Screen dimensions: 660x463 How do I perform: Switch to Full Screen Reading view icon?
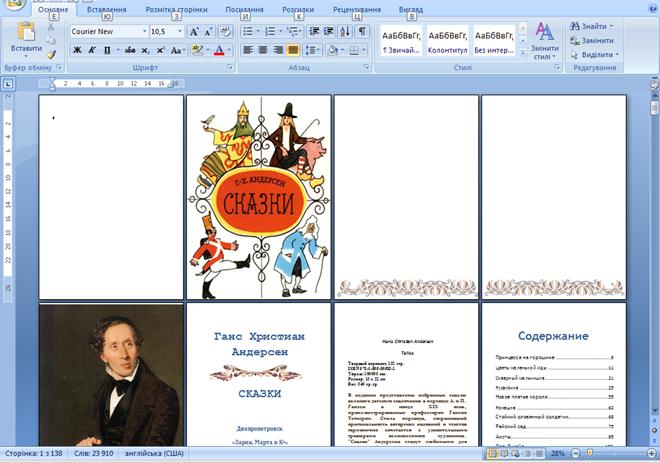[504, 453]
